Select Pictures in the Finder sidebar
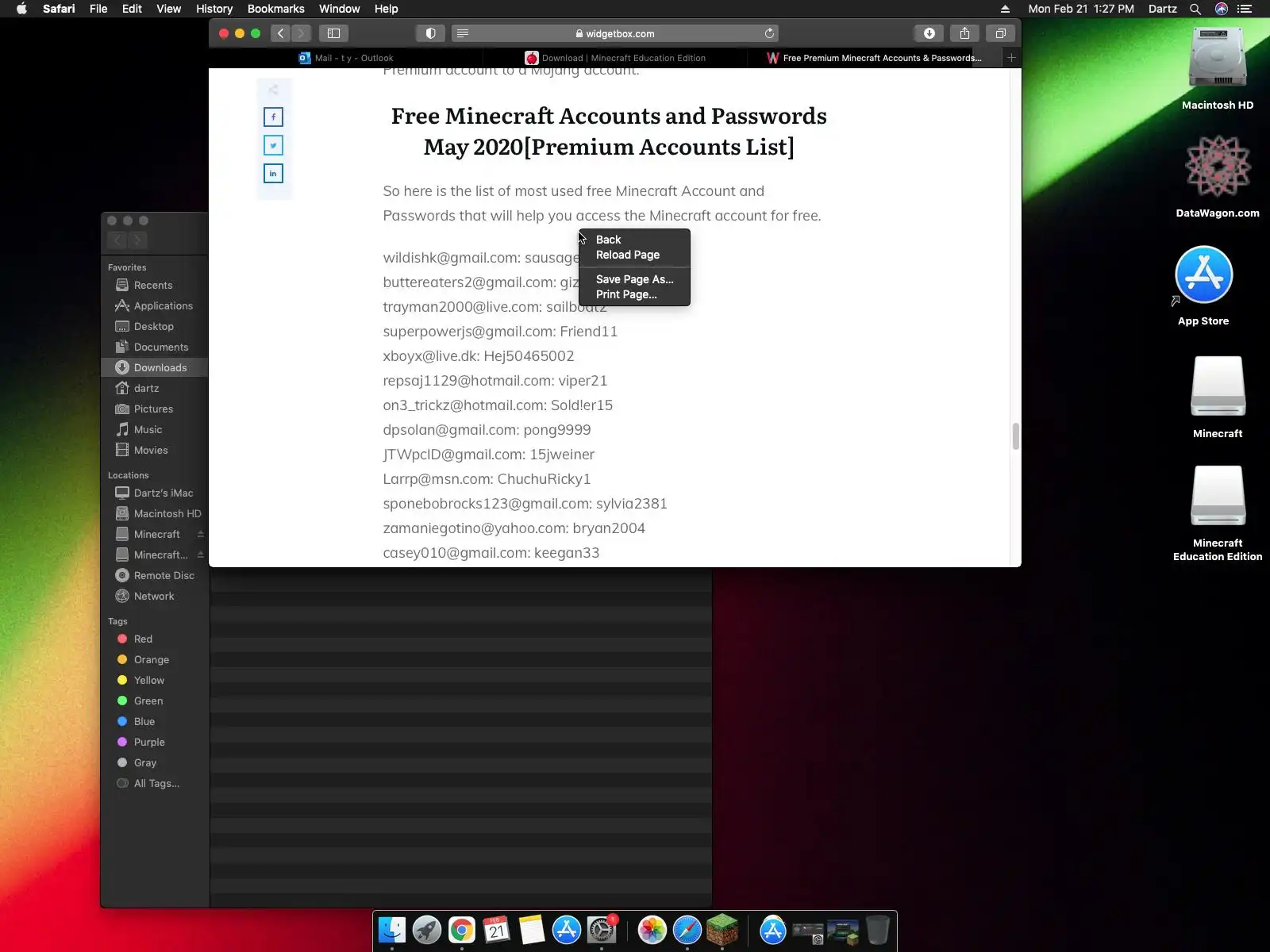Image resolution: width=1270 pixels, height=952 pixels. coord(154,409)
